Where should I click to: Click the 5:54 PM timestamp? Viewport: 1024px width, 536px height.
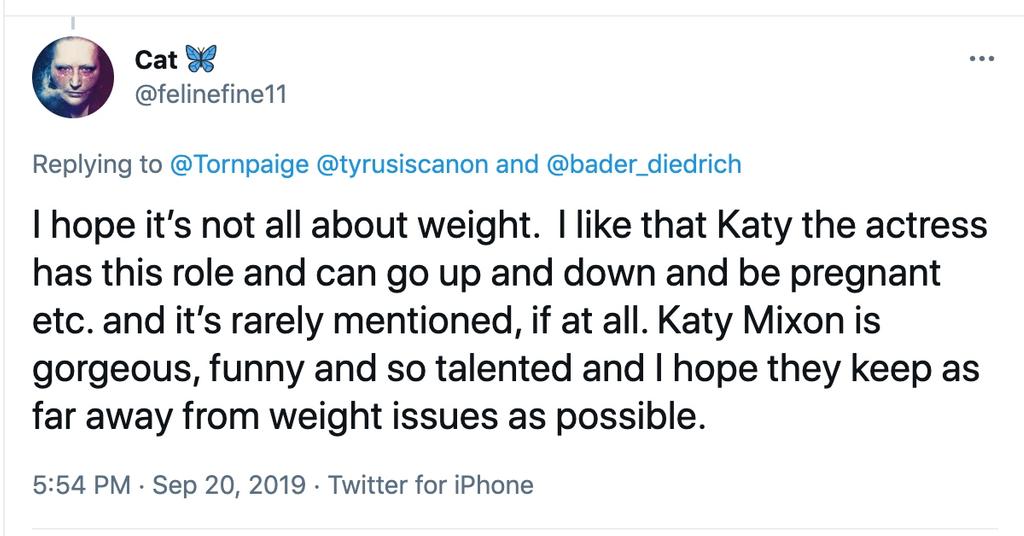click(82, 486)
